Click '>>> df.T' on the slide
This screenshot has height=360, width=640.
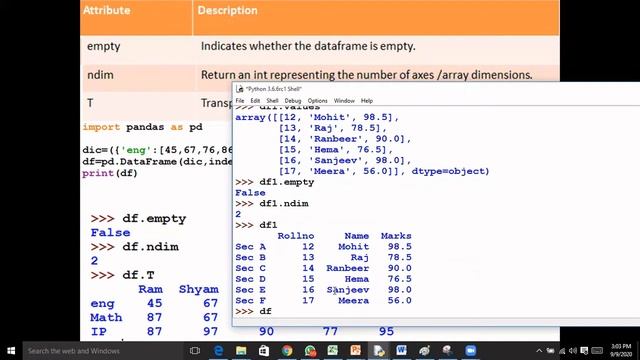(x=122, y=275)
